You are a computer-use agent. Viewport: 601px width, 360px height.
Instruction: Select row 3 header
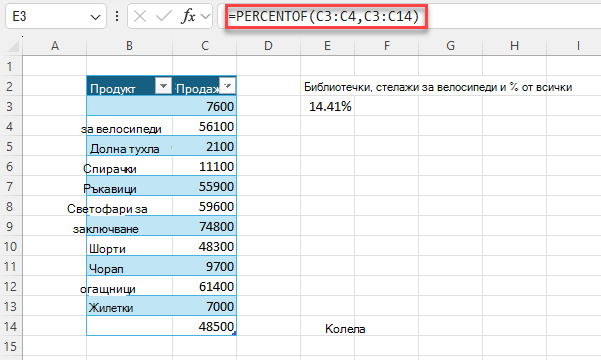pos(10,106)
